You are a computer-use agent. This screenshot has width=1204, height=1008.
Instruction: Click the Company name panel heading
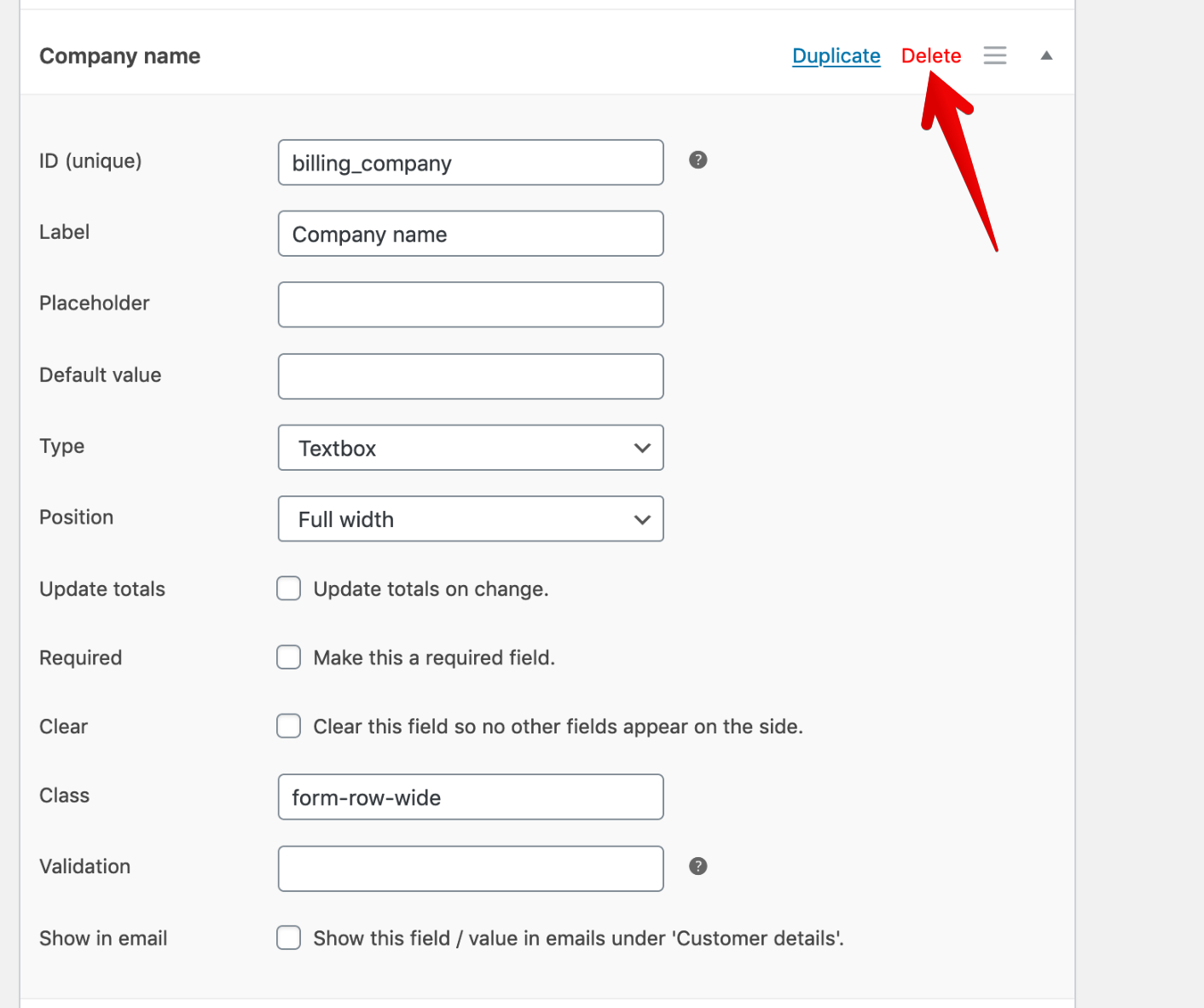[120, 56]
